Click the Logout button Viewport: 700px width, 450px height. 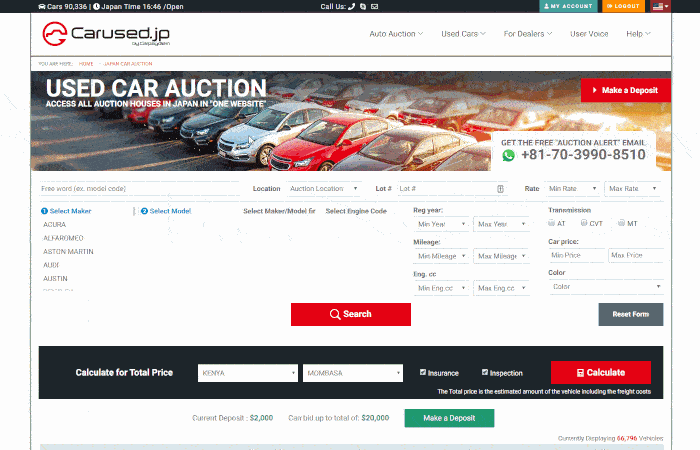point(623,6)
